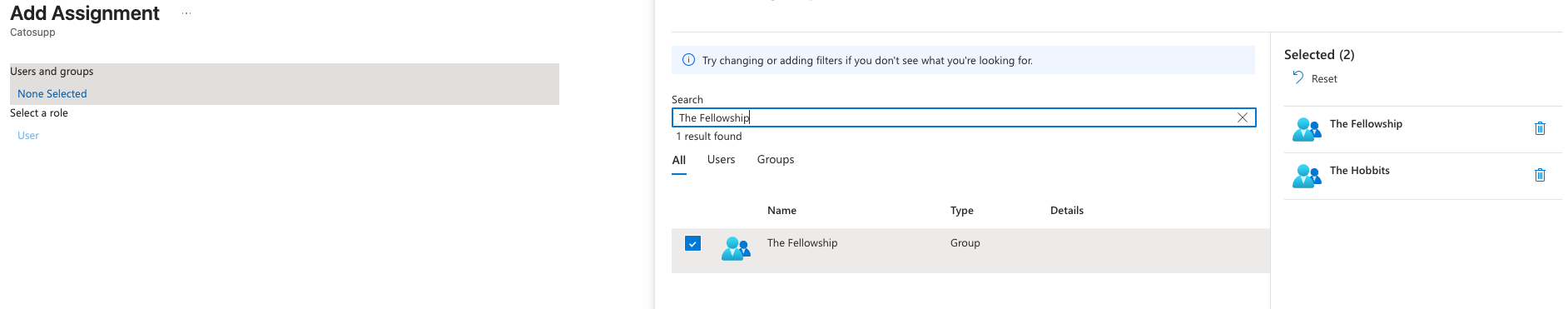Open the None Selected link
Screen dimensions: 1568x309
click(52, 93)
